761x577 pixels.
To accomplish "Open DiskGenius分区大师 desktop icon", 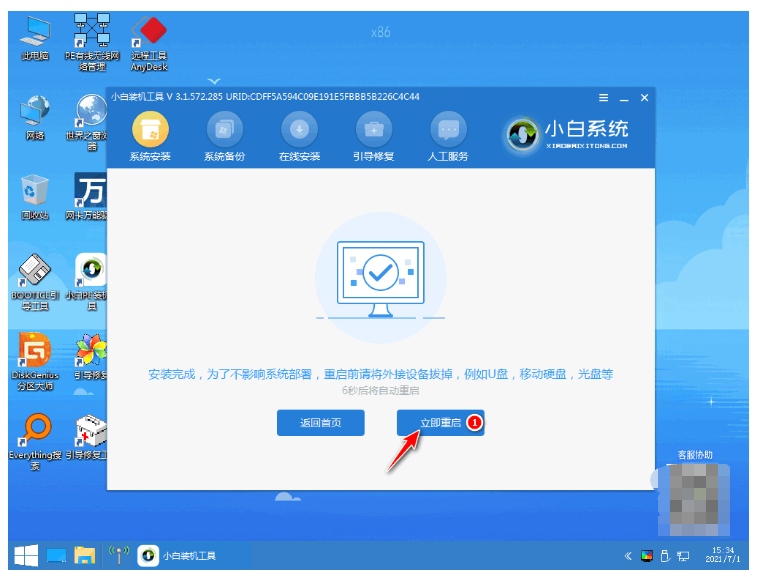I will click(x=35, y=362).
